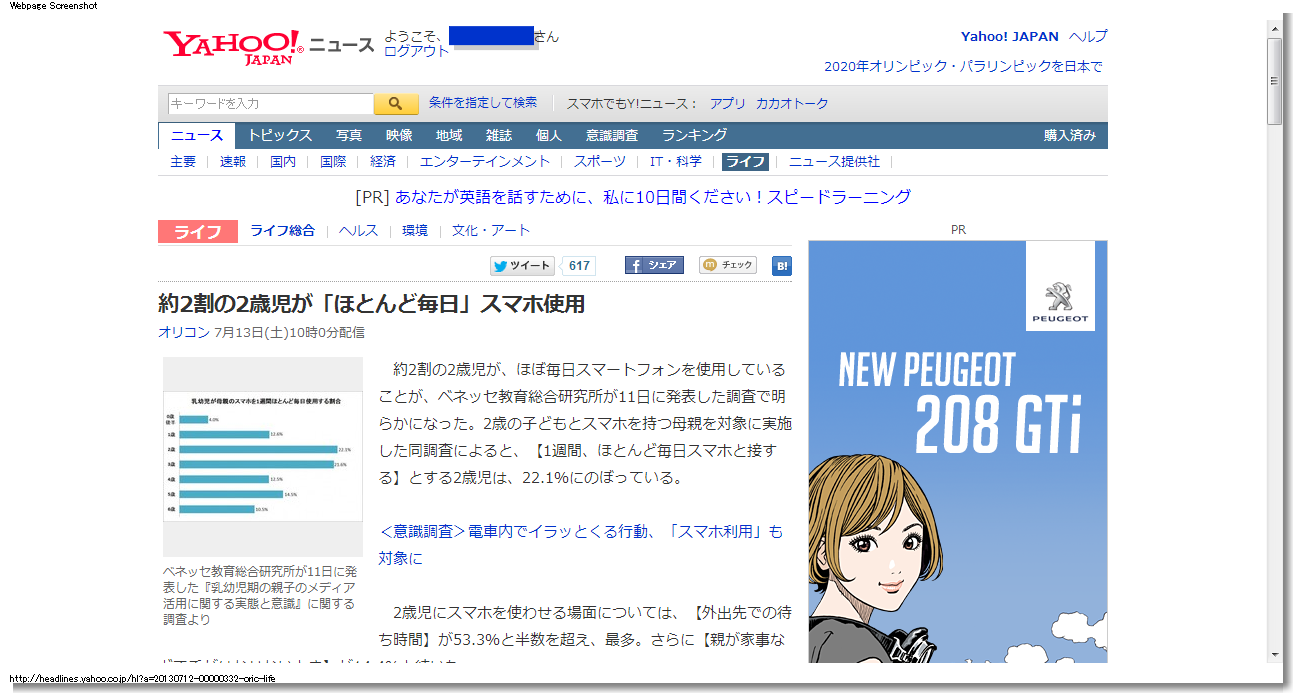Image resolution: width=1293 pixels, height=693 pixels.
Task: Open 文化・アート subcategory
Action: coord(491,231)
